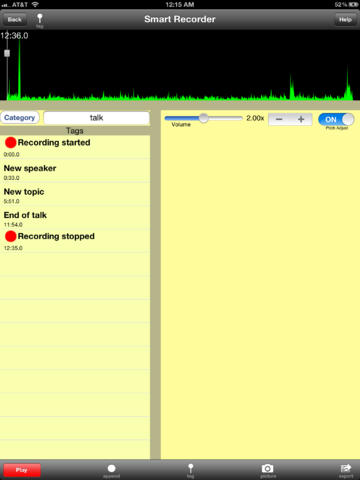The width and height of the screenshot is (360, 480).
Task: Select the End of talk tag
Action: (x=75, y=217)
